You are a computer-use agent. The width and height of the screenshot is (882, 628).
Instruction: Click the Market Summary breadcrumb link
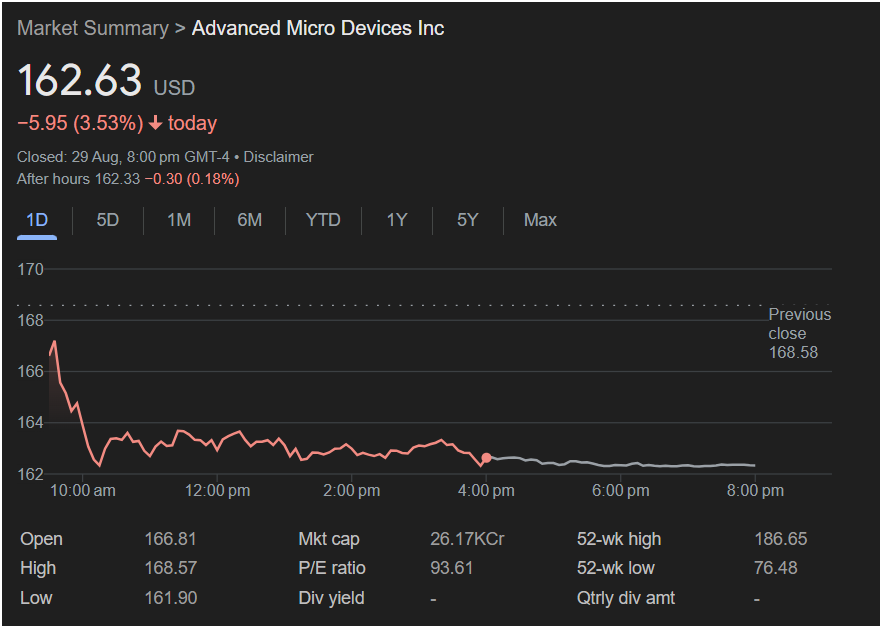[x=92, y=28]
